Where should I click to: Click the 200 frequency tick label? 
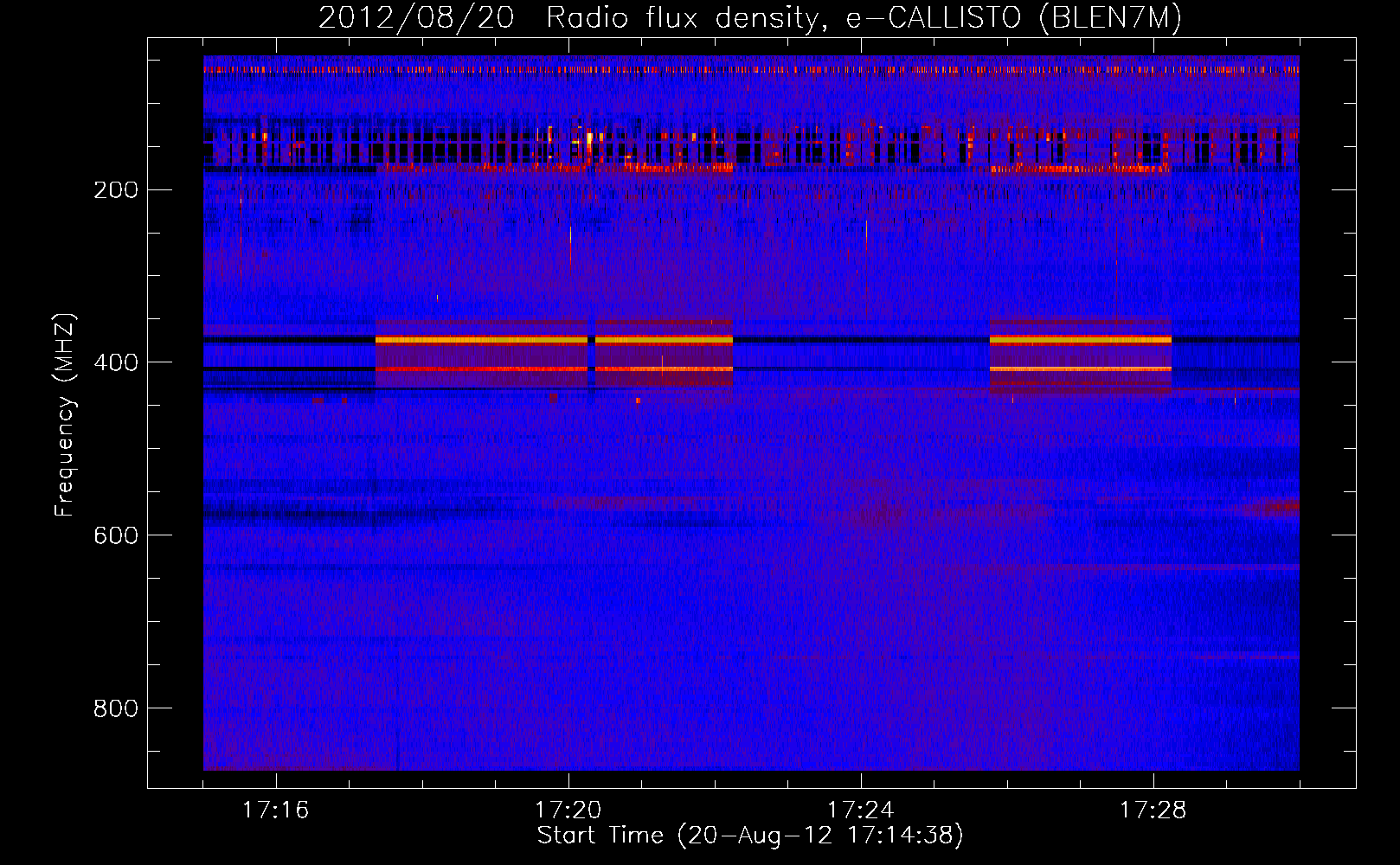tap(116, 190)
